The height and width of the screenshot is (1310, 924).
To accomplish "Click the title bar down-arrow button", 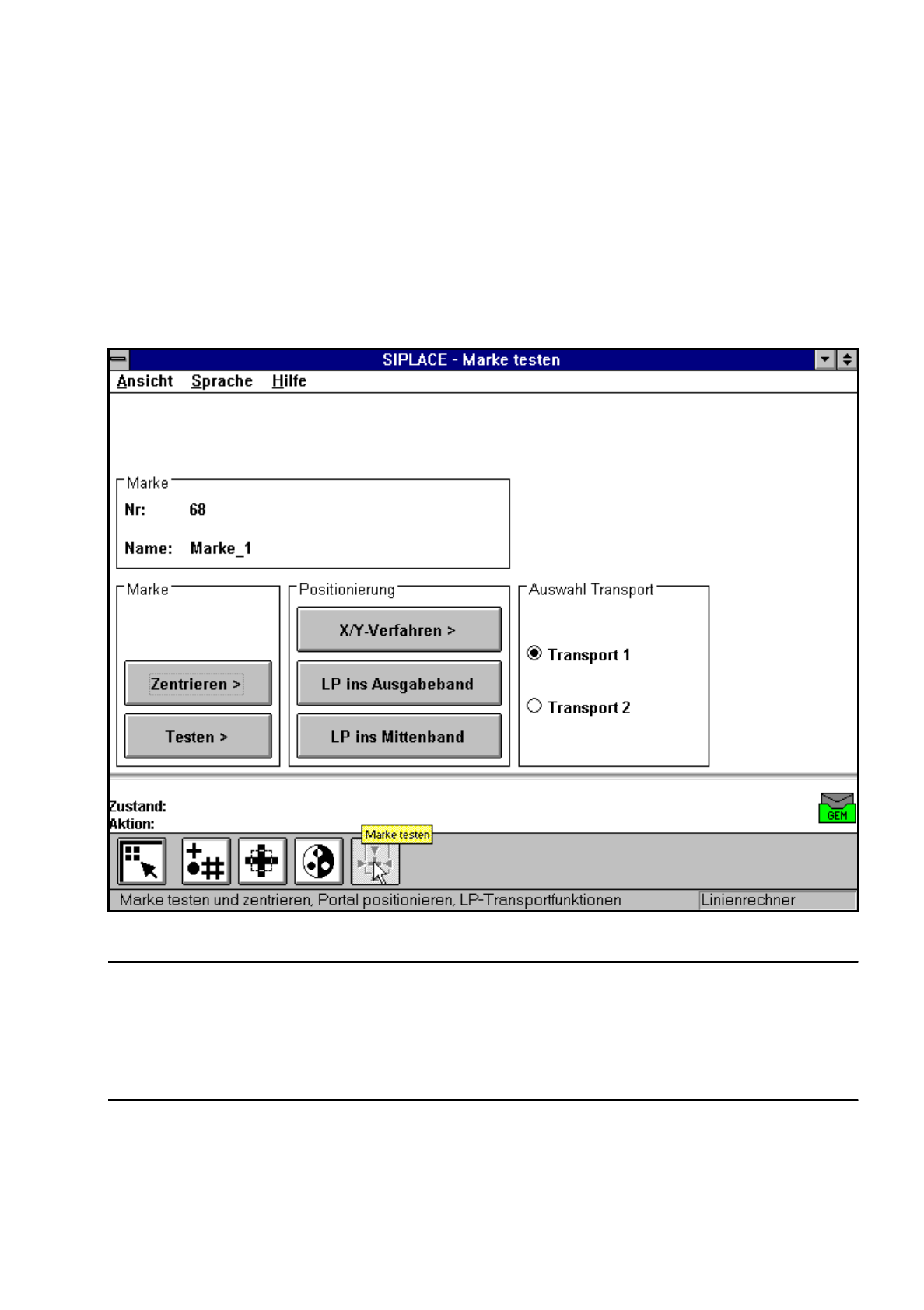I will pos(825,359).
